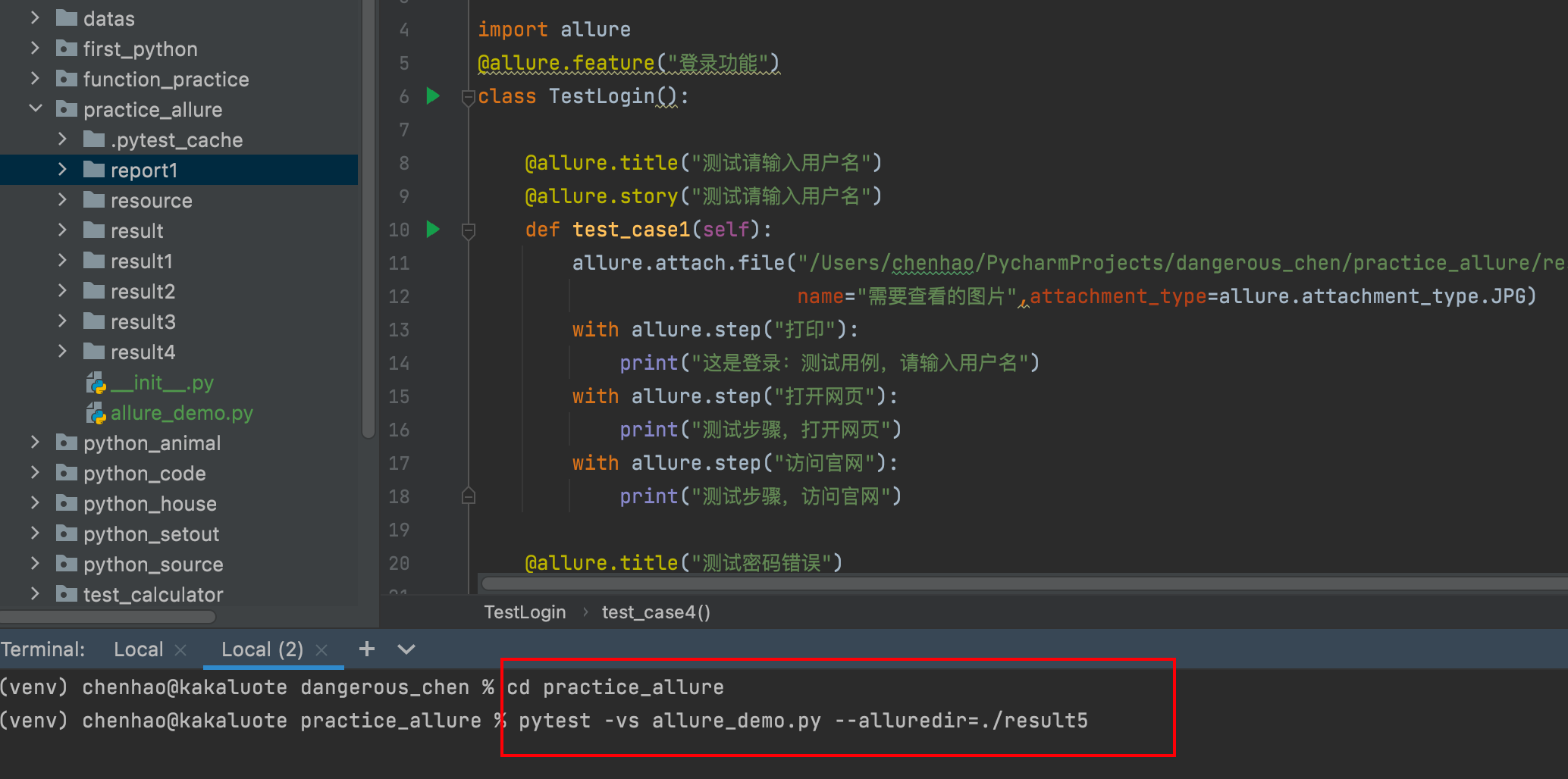Expand the first_python folder
1568x779 pixels.
click(x=35, y=48)
